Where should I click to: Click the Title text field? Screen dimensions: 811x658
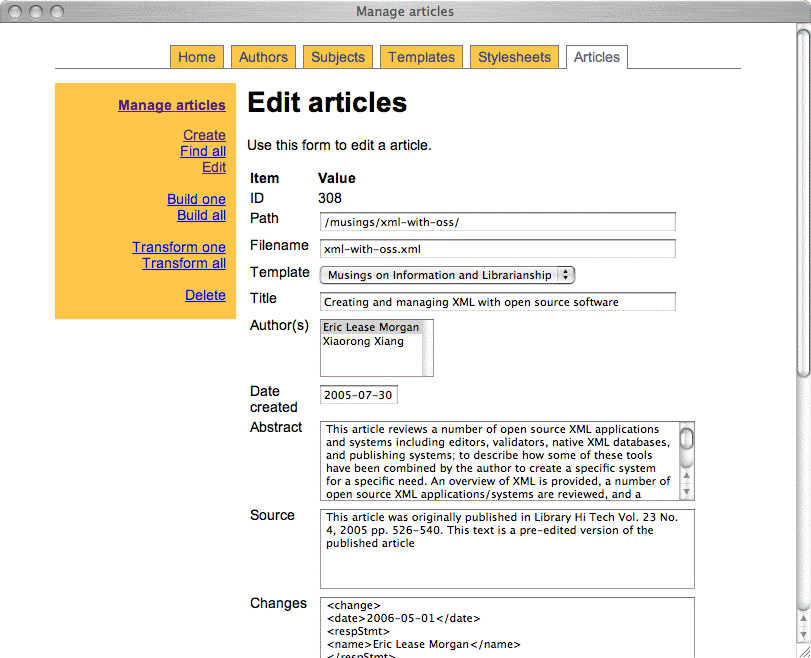pyautogui.click(x=497, y=302)
